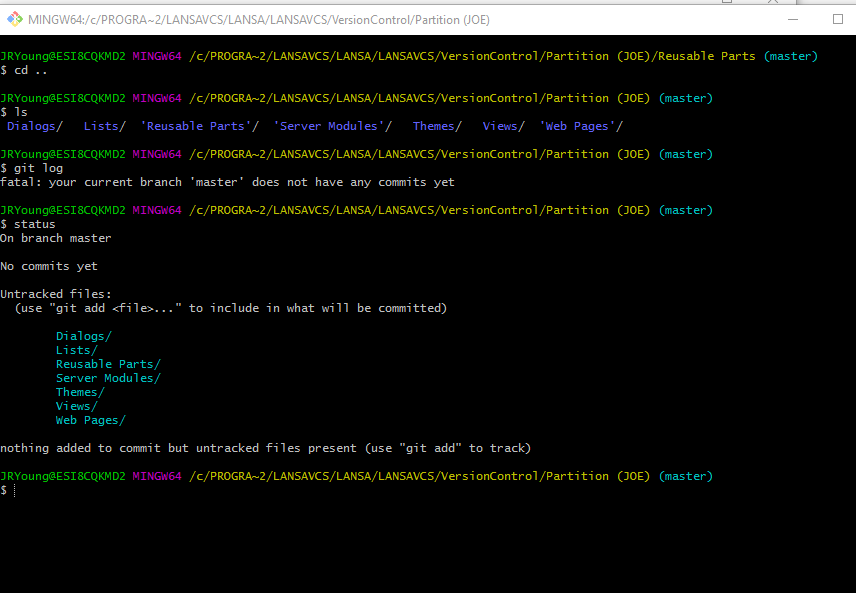This screenshot has width=856, height=593.
Task: Click the minimize window button
Action: 791,18
